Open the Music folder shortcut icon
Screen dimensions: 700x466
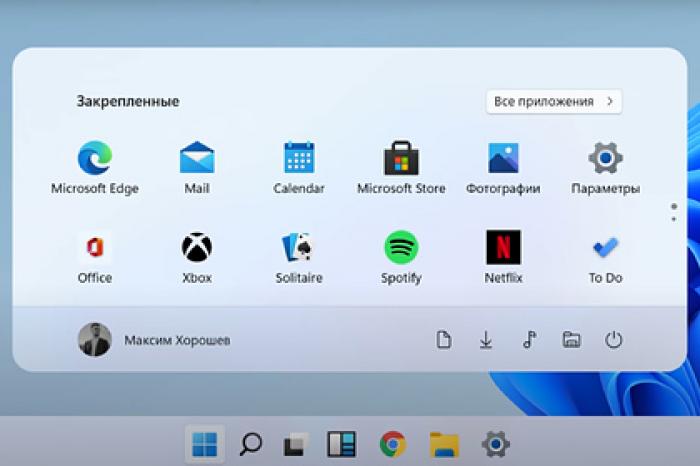pos(529,340)
